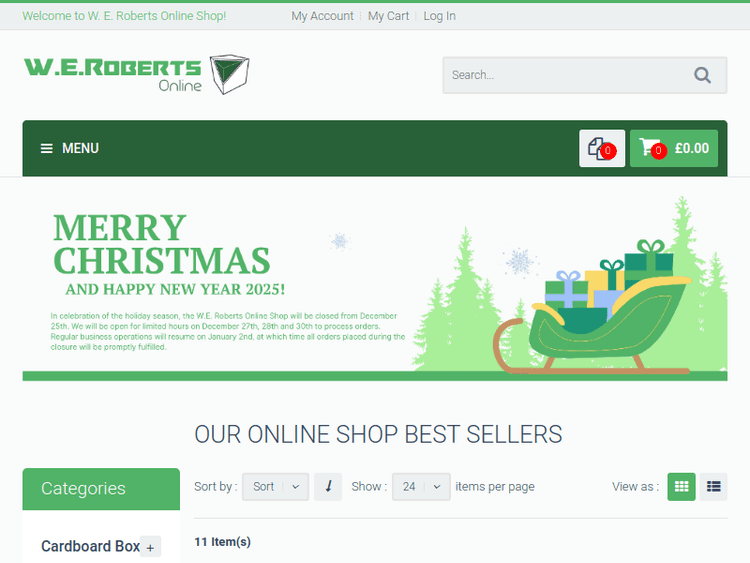Open the compare products icon

point(602,148)
